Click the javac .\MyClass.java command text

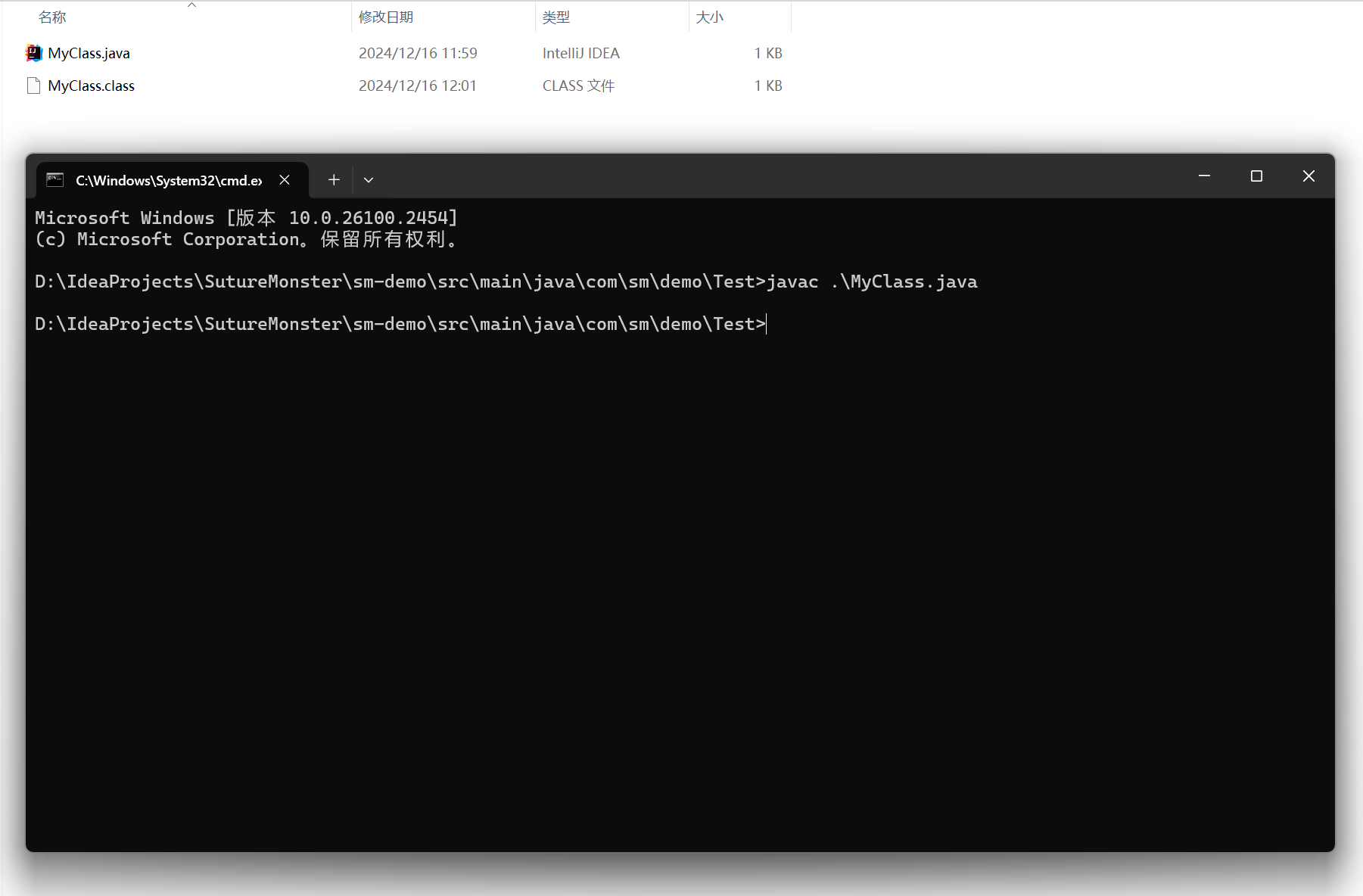click(x=872, y=282)
